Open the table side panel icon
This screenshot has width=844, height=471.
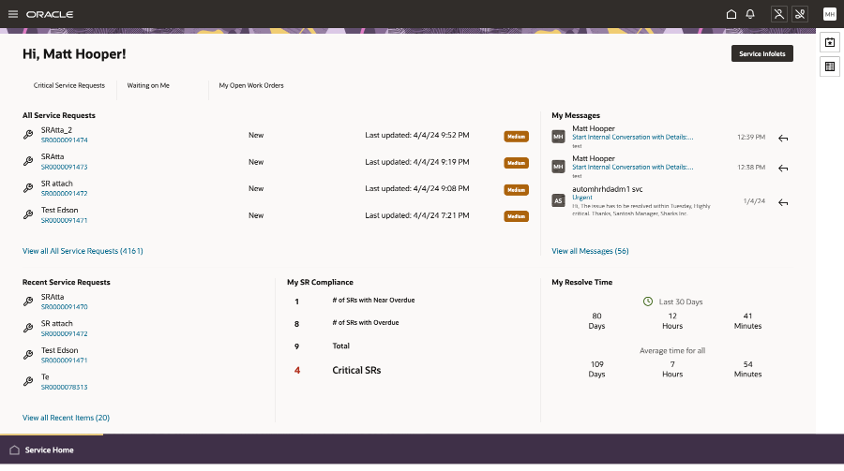coord(829,67)
